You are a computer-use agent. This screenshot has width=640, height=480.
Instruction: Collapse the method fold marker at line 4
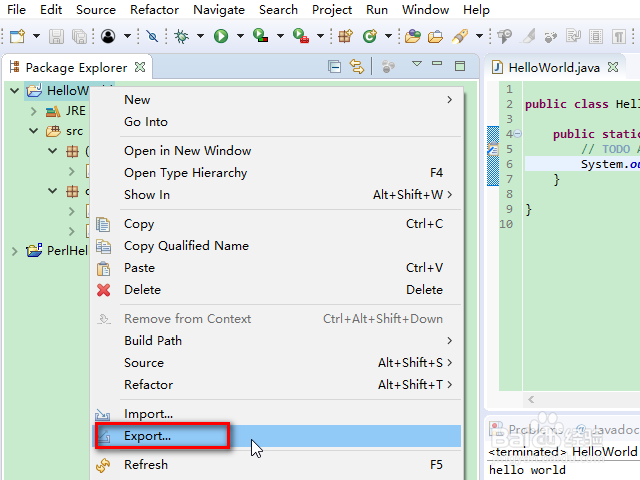click(x=518, y=134)
